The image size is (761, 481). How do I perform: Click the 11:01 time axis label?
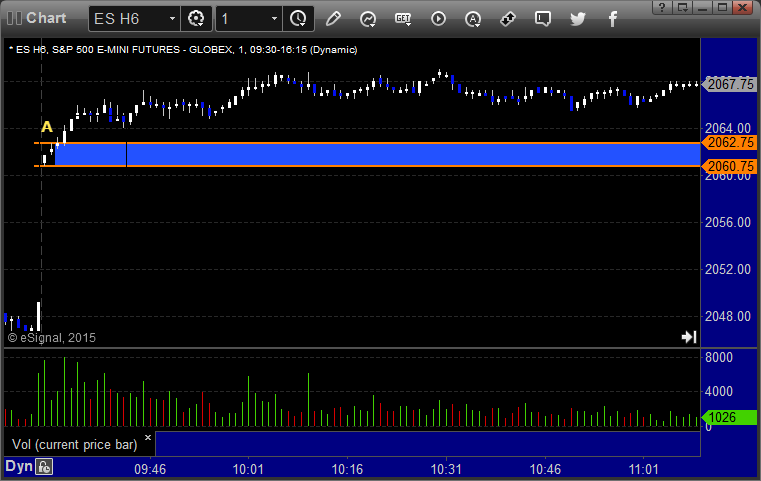(x=644, y=469)
